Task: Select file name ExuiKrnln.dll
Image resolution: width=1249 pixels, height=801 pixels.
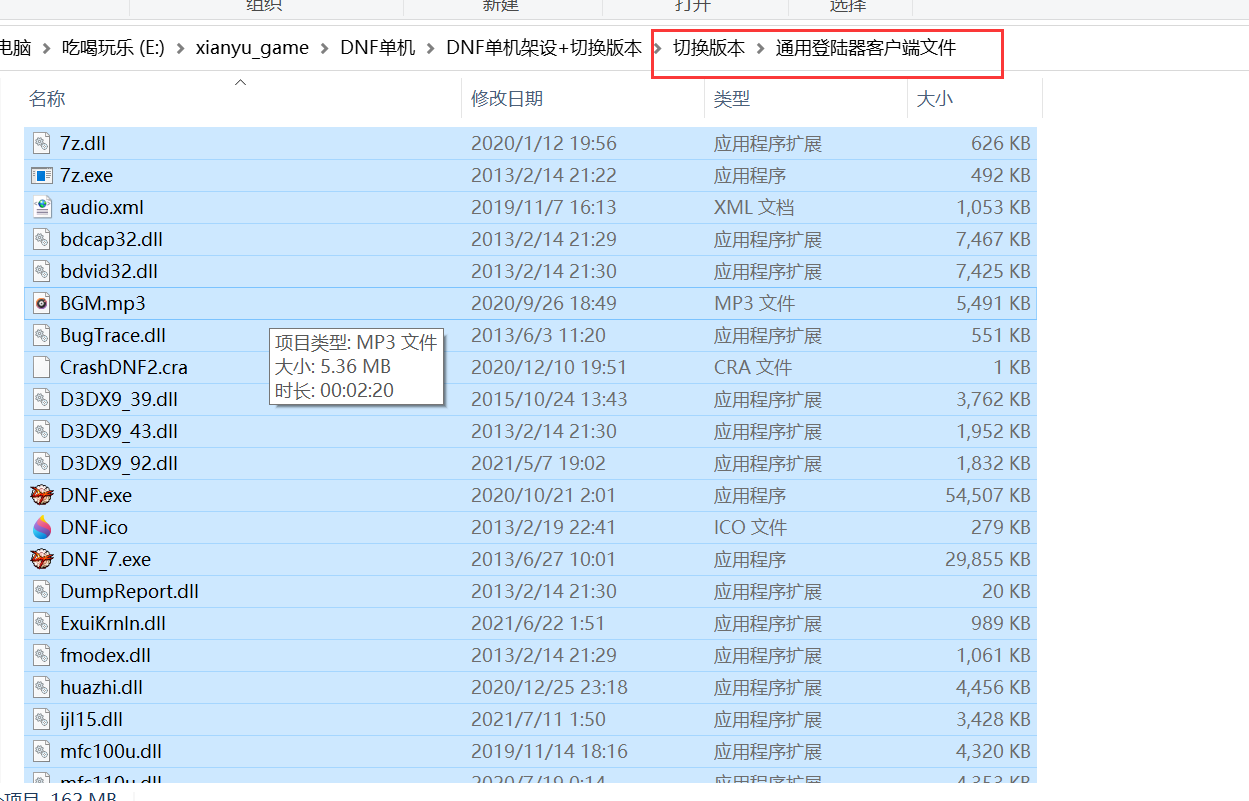Action: point(113,623)
